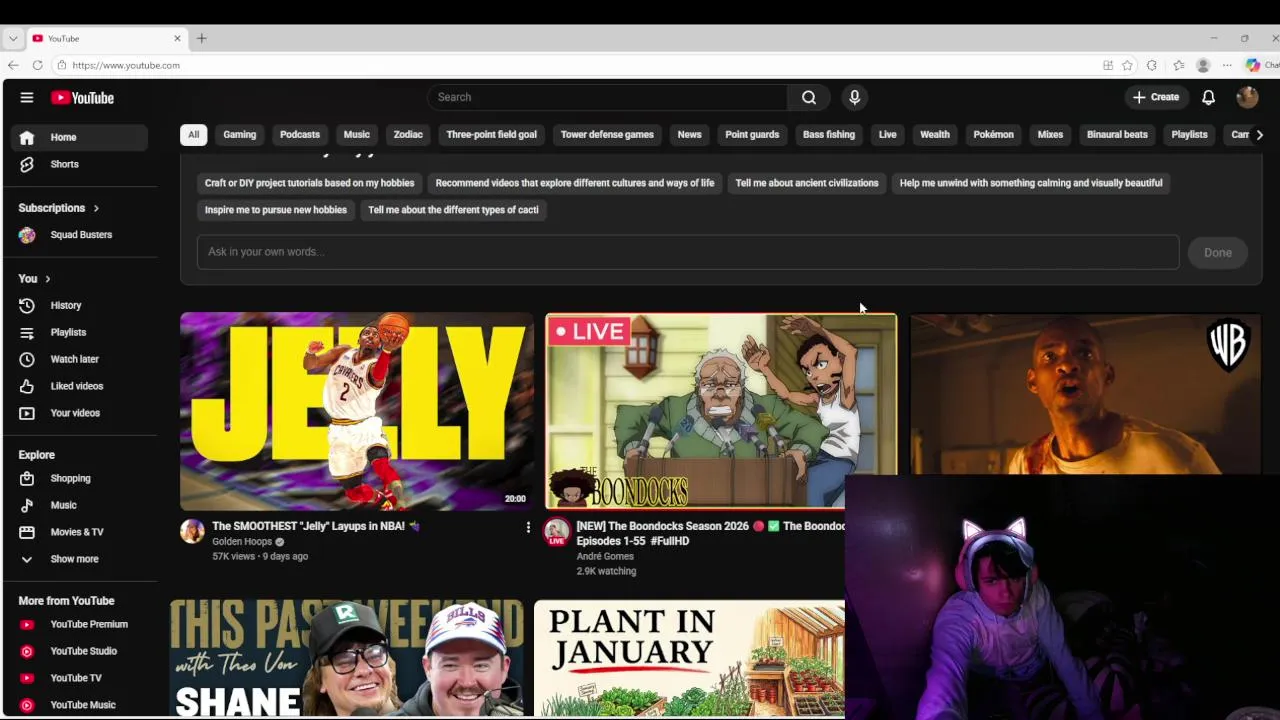Select Three-point field goal chip

[x=491, y=134]
